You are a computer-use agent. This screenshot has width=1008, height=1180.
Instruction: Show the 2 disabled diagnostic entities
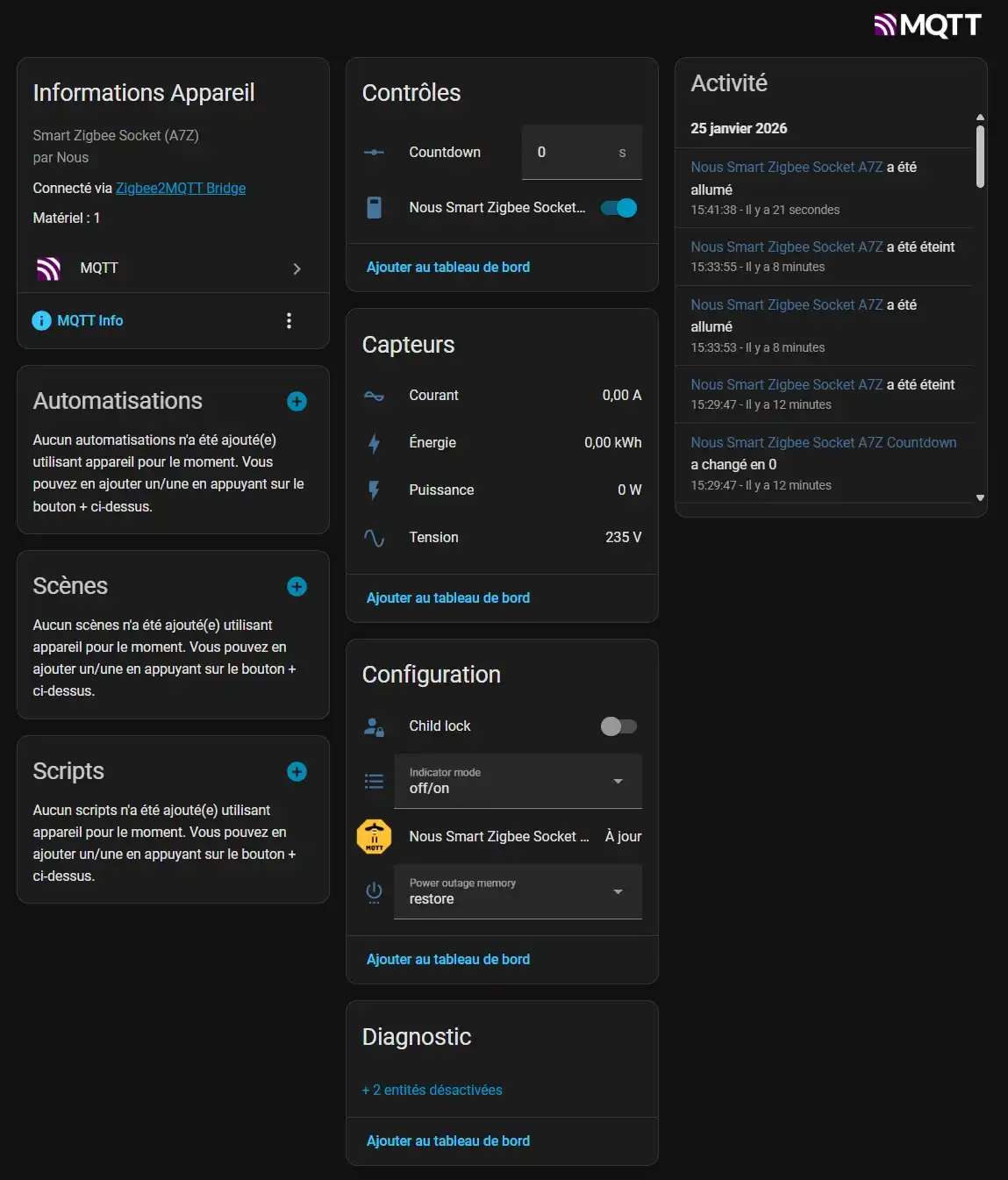coord(432,1090)
